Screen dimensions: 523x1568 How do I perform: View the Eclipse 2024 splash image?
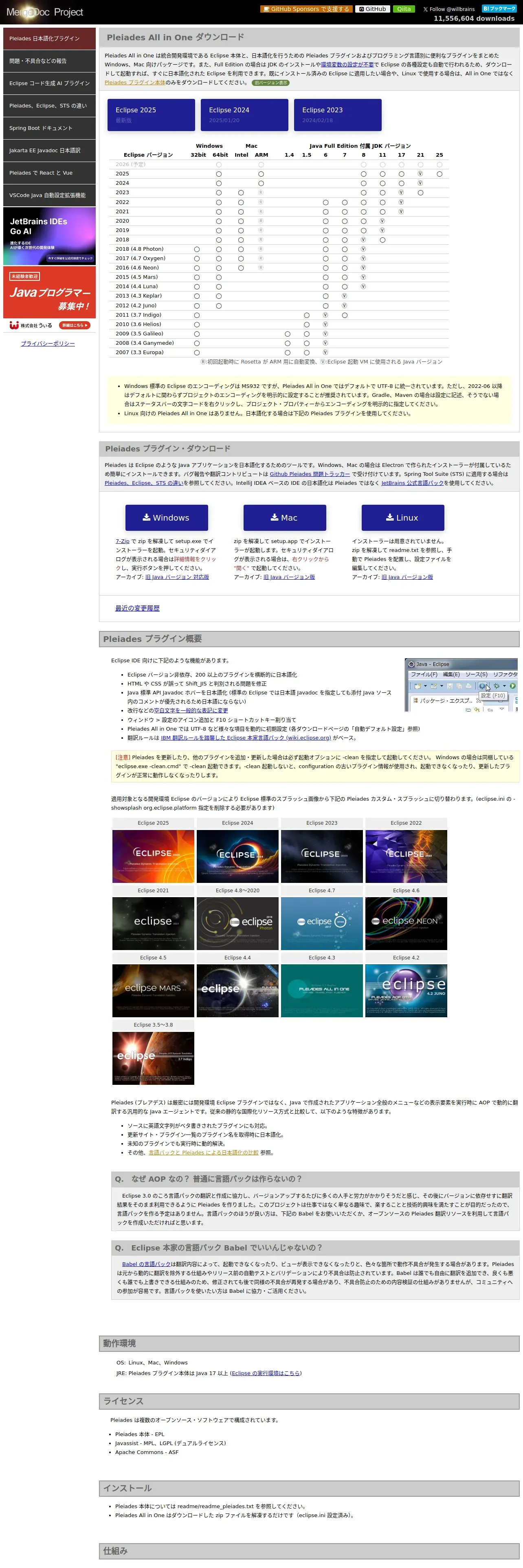[x=237, y=856]
